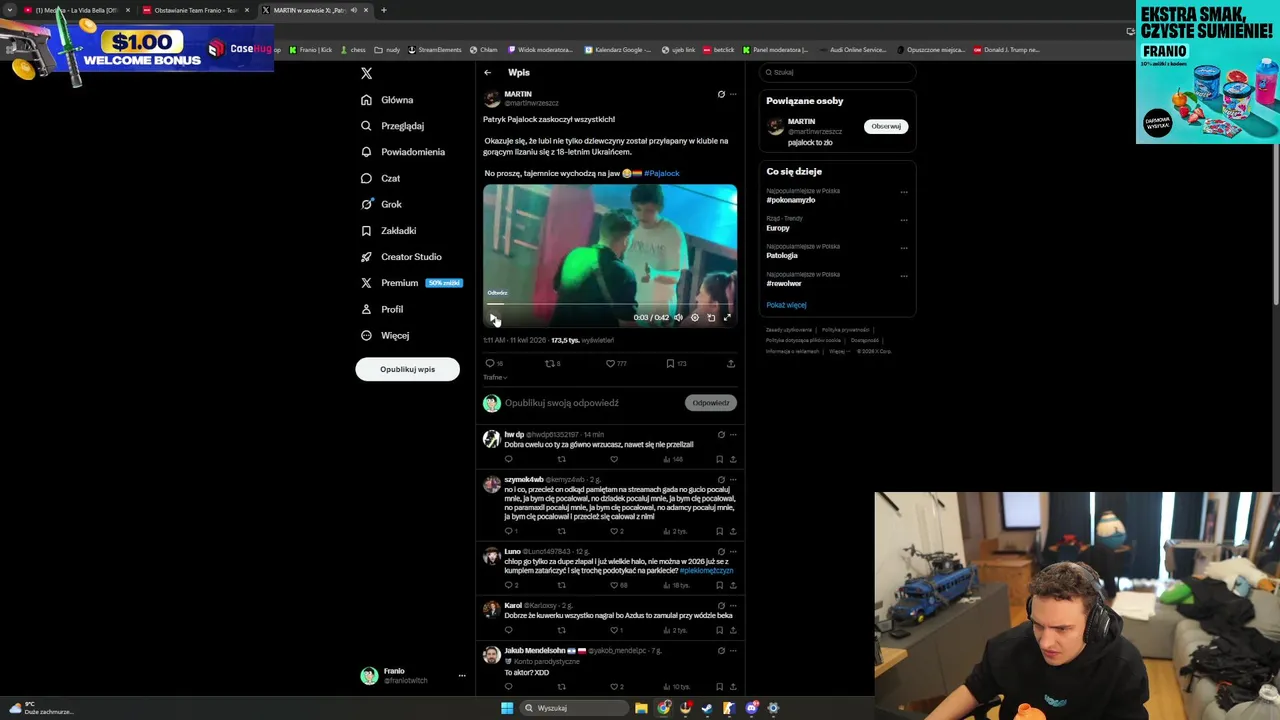Open more options on szymek4wb reply
Viewport: 1280px width, 720px height.
tap(733, 480)
